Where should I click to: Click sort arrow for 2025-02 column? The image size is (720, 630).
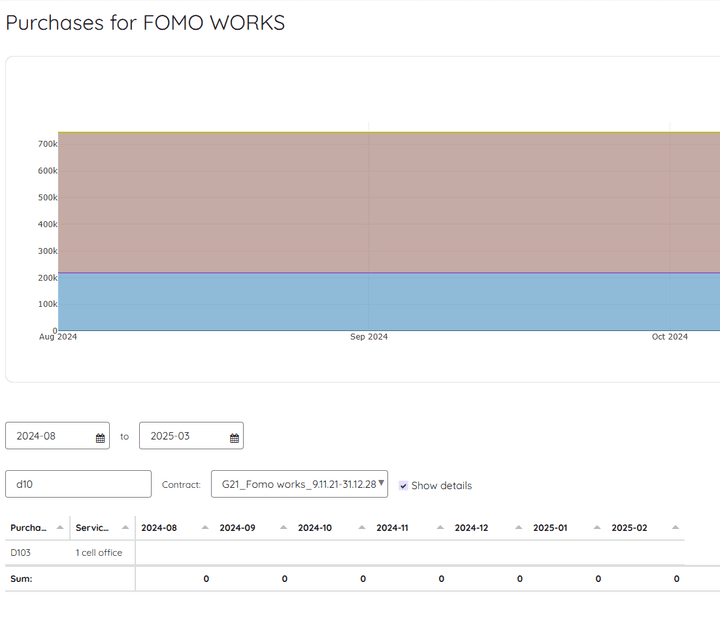[676, 528]
